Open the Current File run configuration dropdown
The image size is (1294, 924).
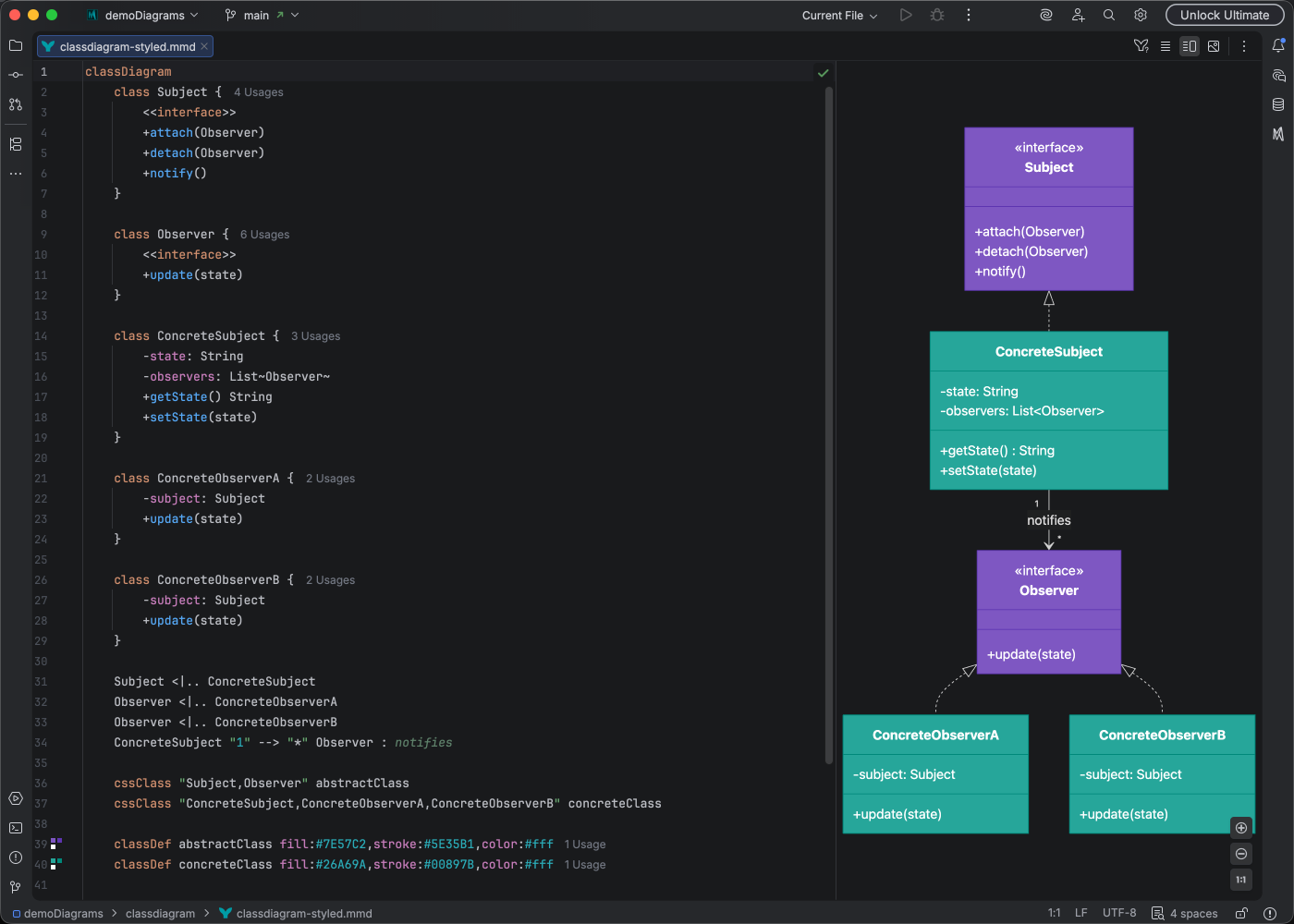(x=836, y=15)
